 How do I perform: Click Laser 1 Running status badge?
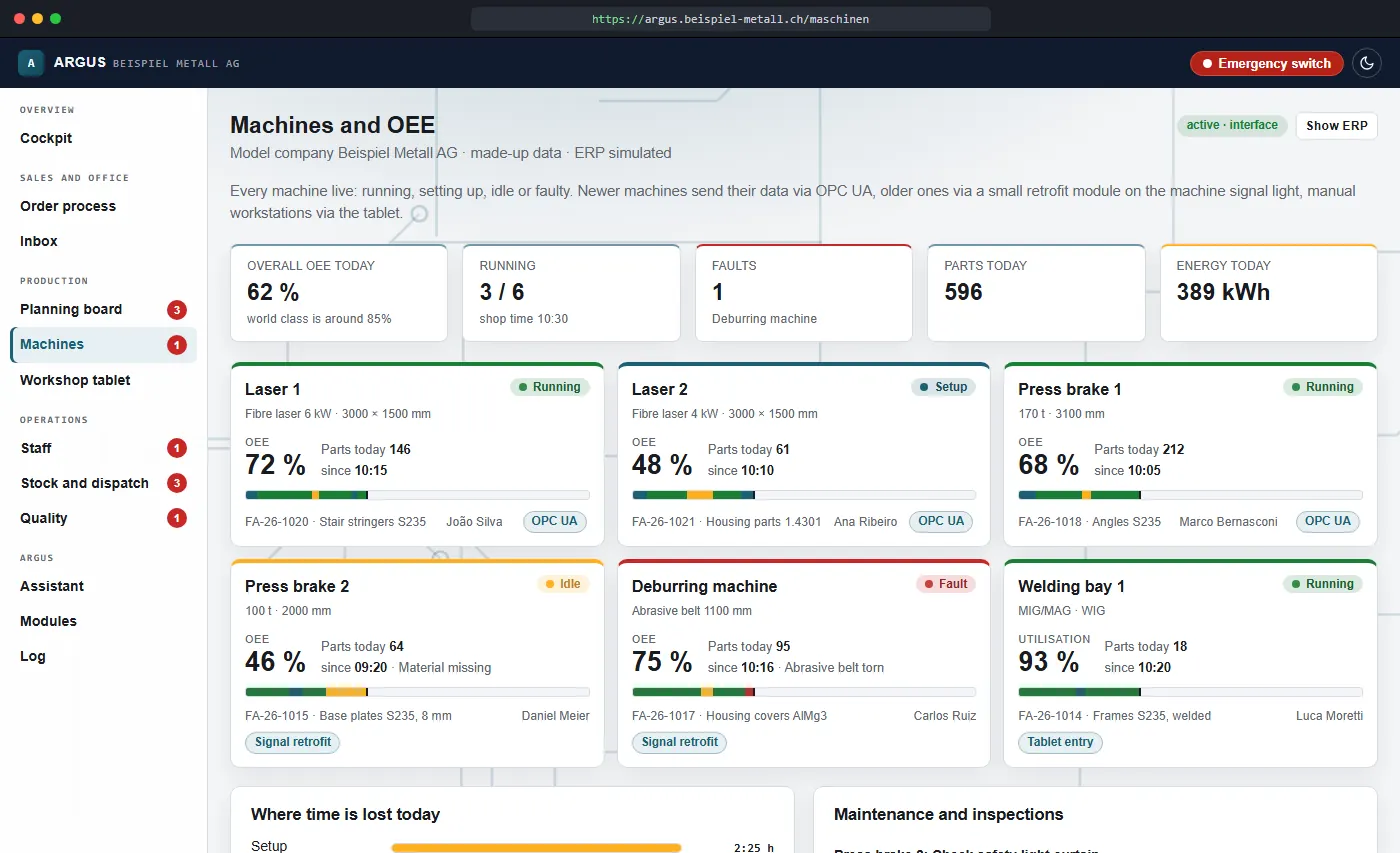(x=550, y=387)
